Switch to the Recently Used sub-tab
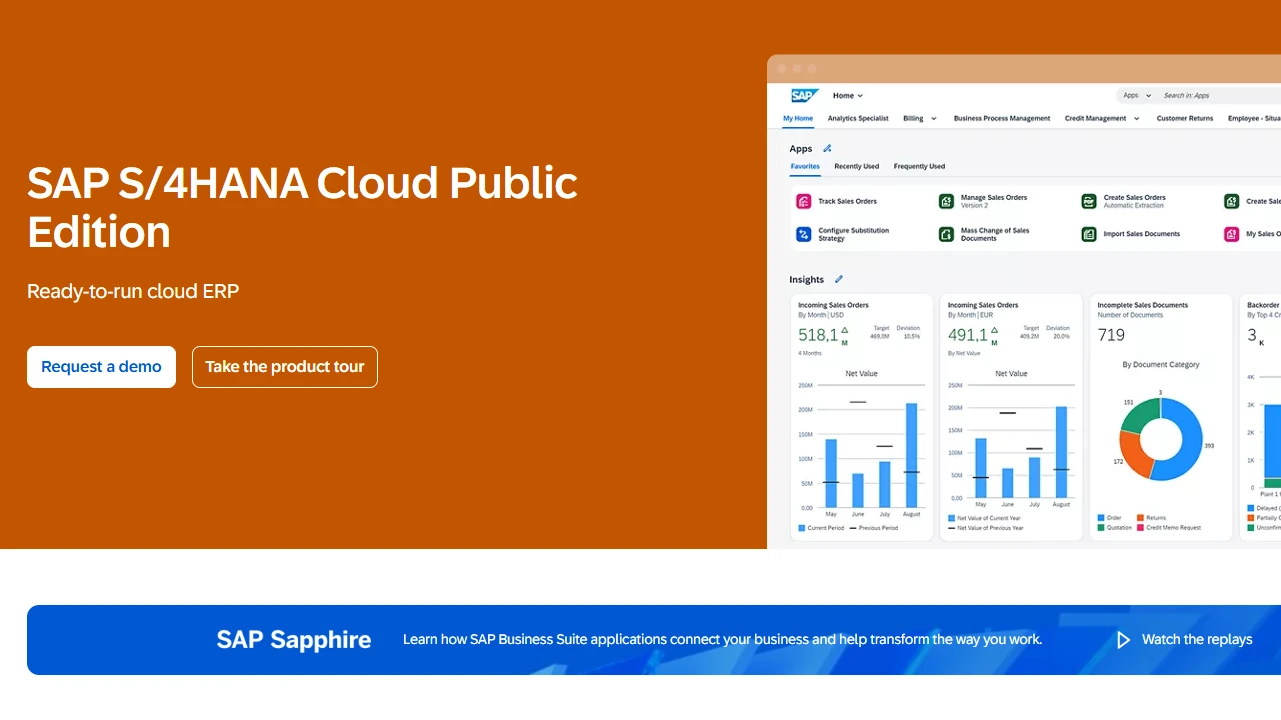The image size is (1281, 720). click(x=857, y=167)
